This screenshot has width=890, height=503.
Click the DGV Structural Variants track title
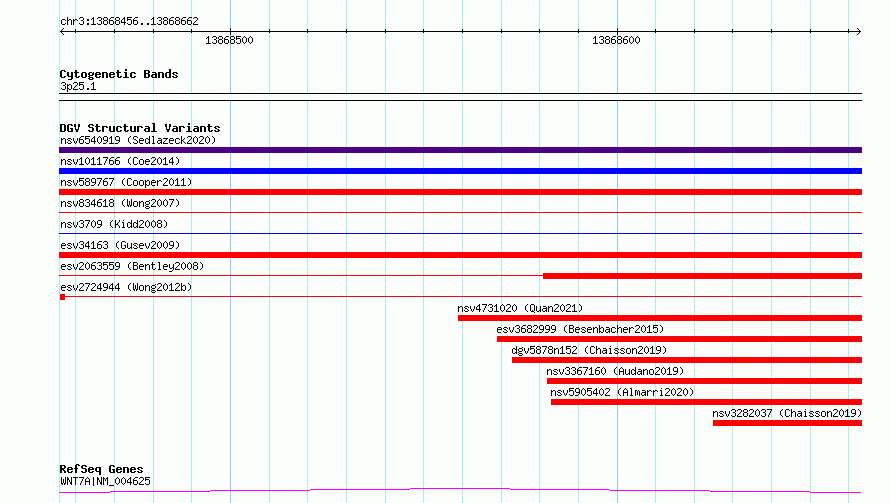(140, 128)
